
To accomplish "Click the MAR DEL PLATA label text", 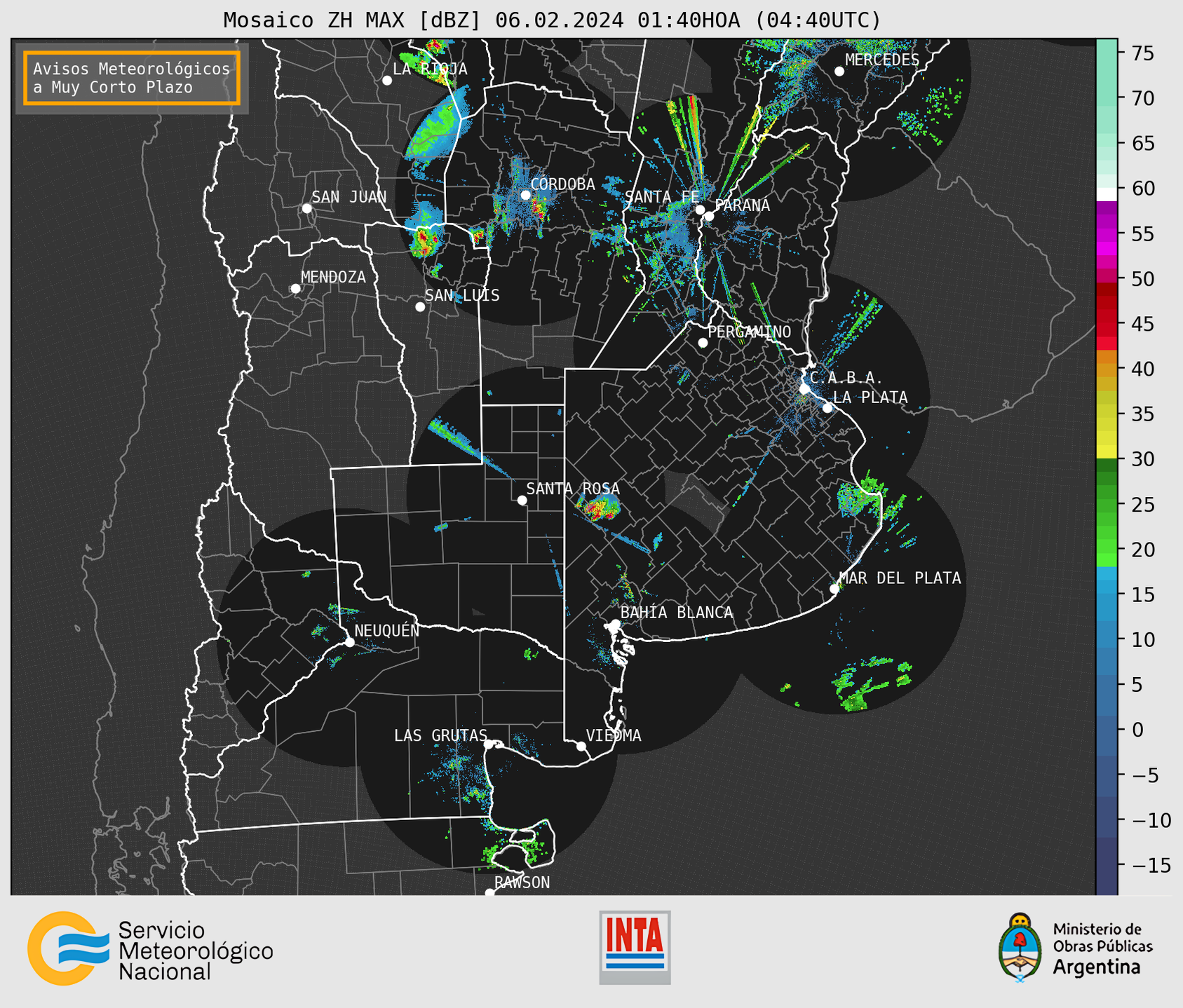I will click(900, 578).
